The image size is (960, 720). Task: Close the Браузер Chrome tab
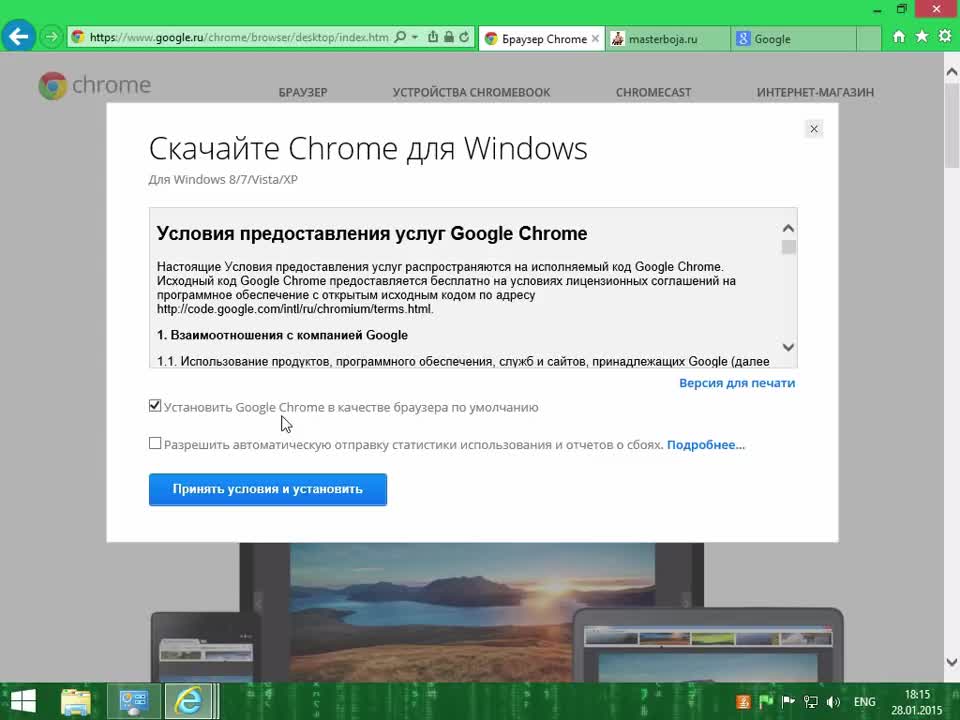click(x=594, y=39)
